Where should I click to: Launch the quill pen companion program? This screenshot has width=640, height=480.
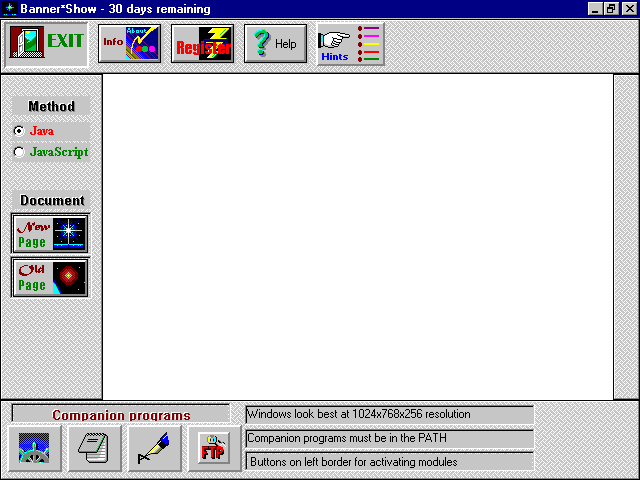pos(154,448)
